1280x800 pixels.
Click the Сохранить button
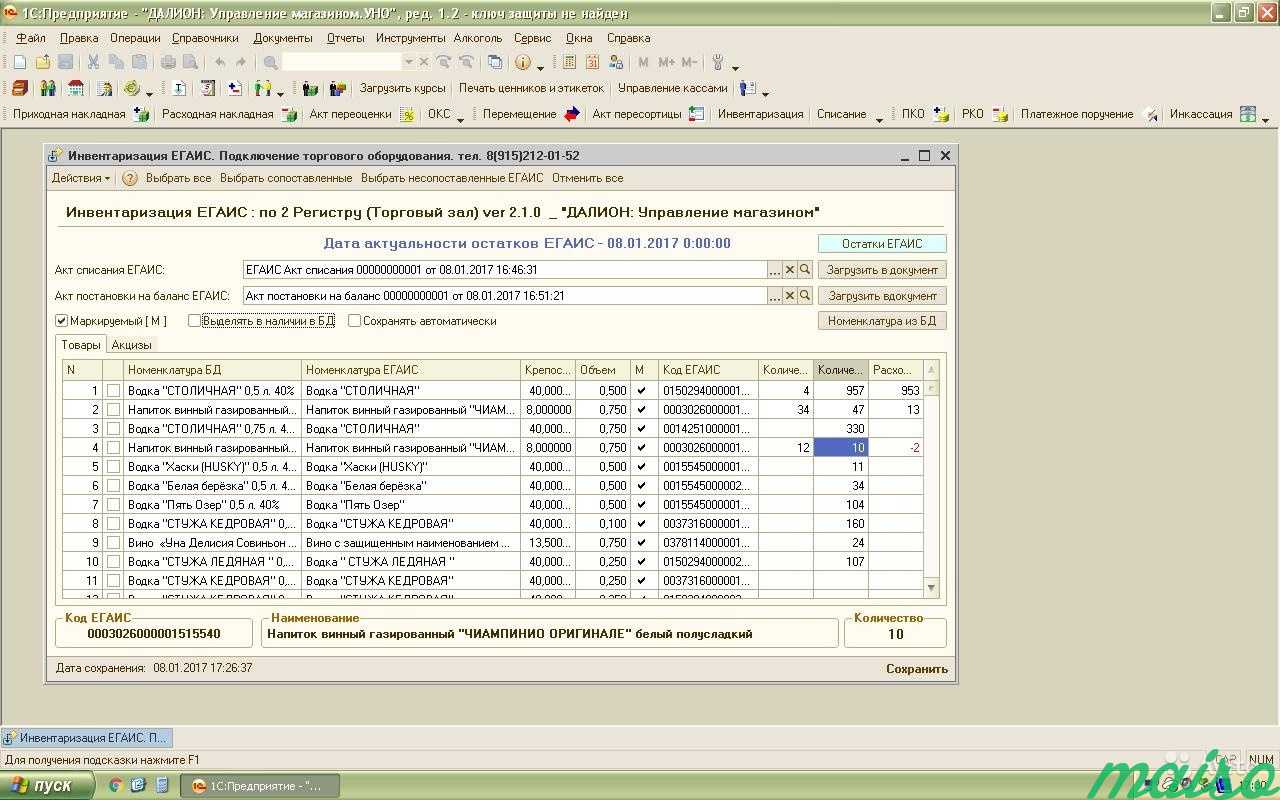pyautogui.click(x=917, y=669)
